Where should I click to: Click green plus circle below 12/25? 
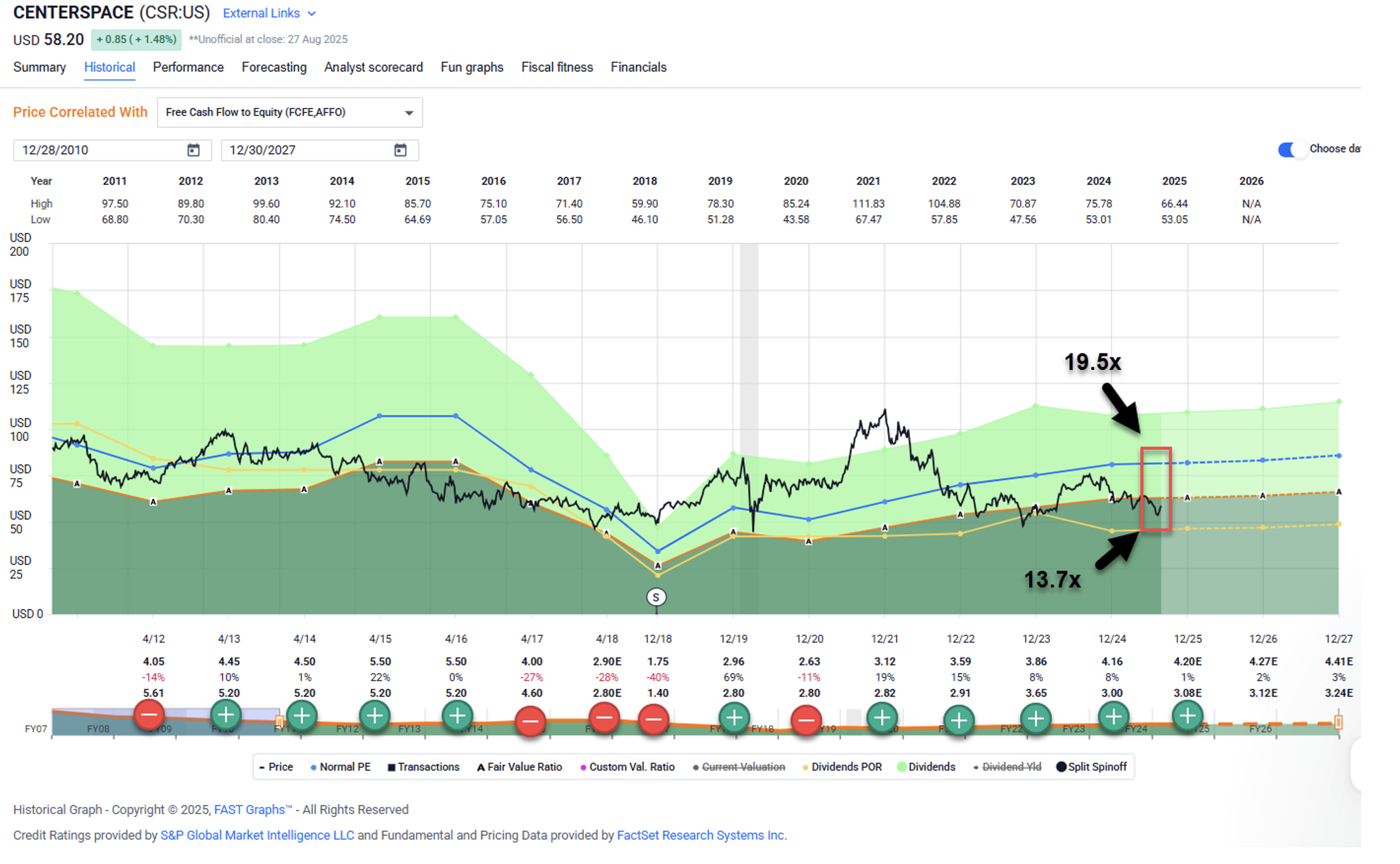tap(1188, 716)
